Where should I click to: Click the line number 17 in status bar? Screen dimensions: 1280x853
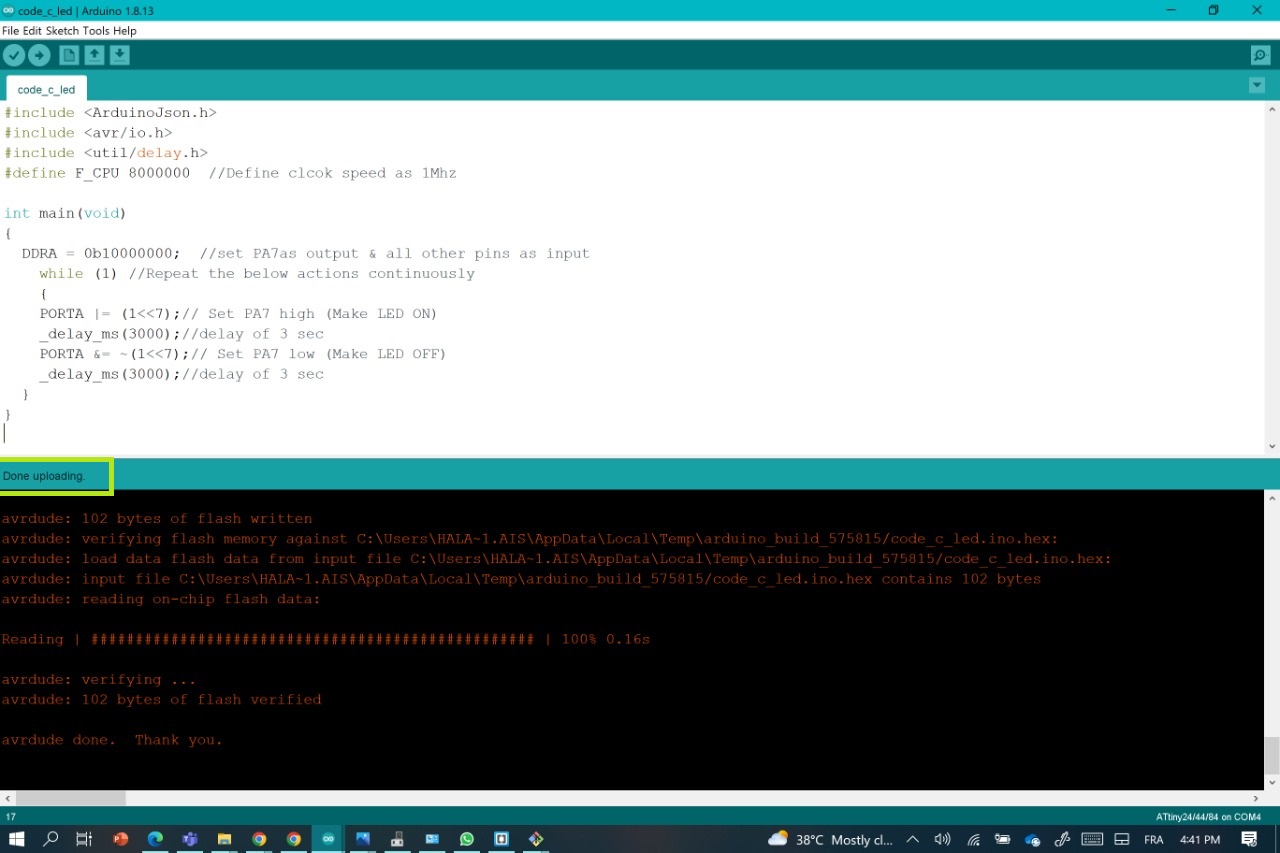pos(11,817)
